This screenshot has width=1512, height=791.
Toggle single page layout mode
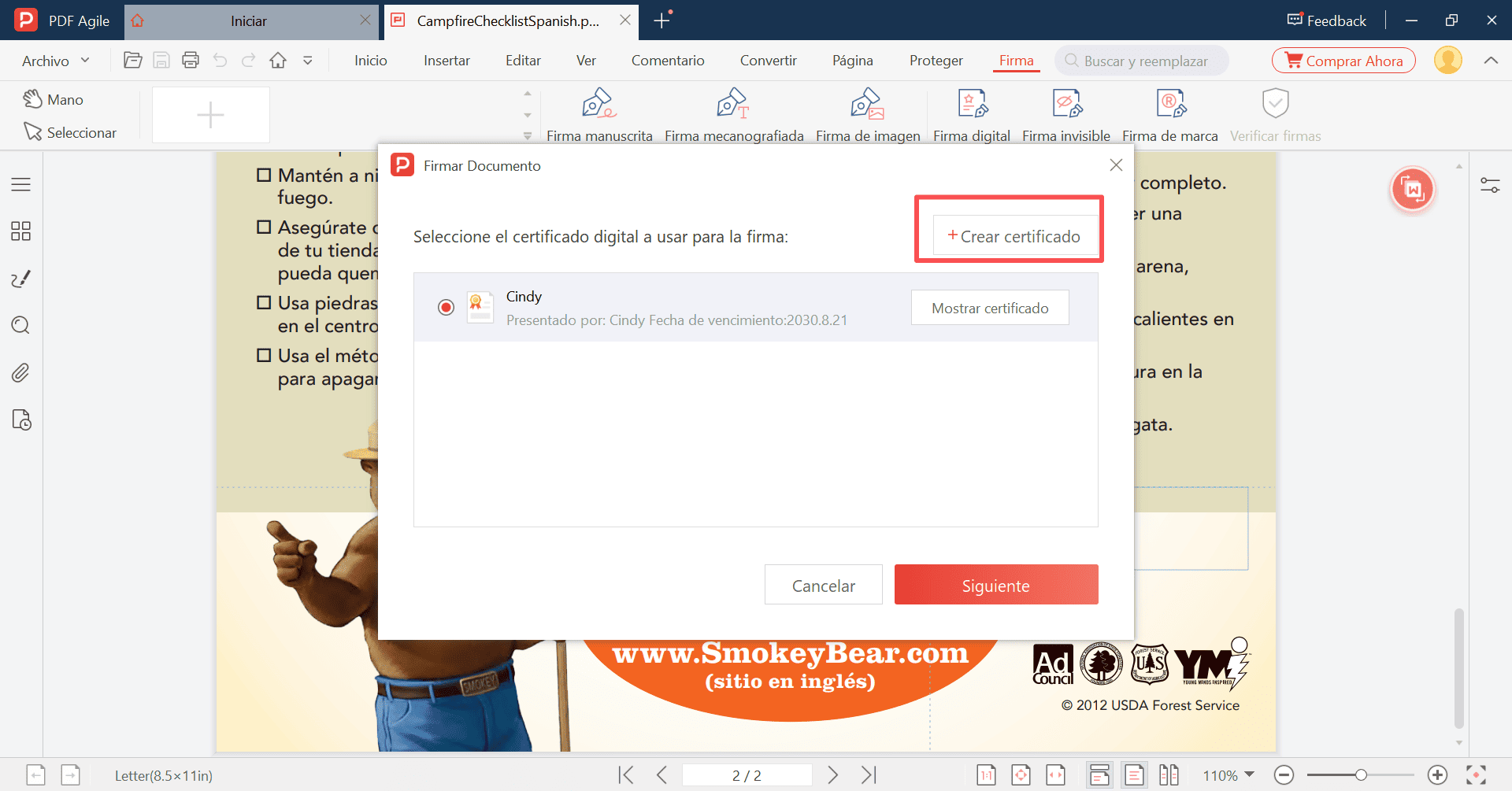[x=1135, y=774]
